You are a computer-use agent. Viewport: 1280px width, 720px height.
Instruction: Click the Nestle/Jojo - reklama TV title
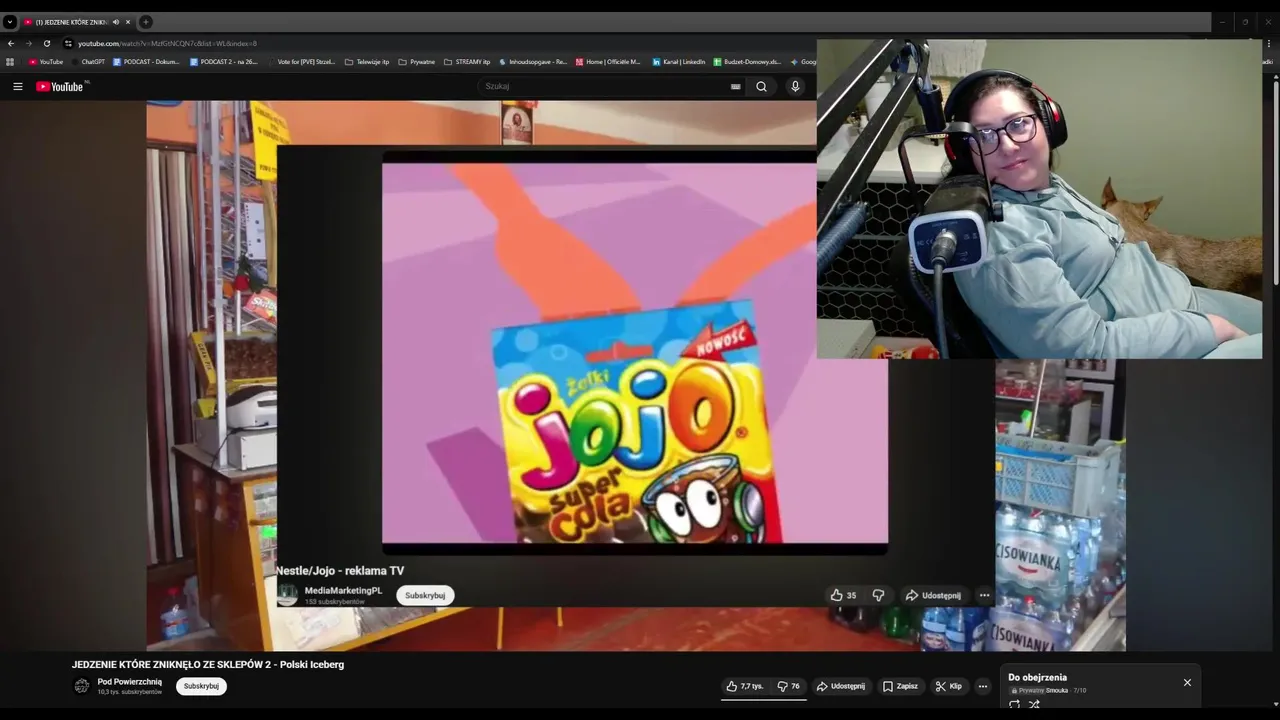click(x=340, y=570)
